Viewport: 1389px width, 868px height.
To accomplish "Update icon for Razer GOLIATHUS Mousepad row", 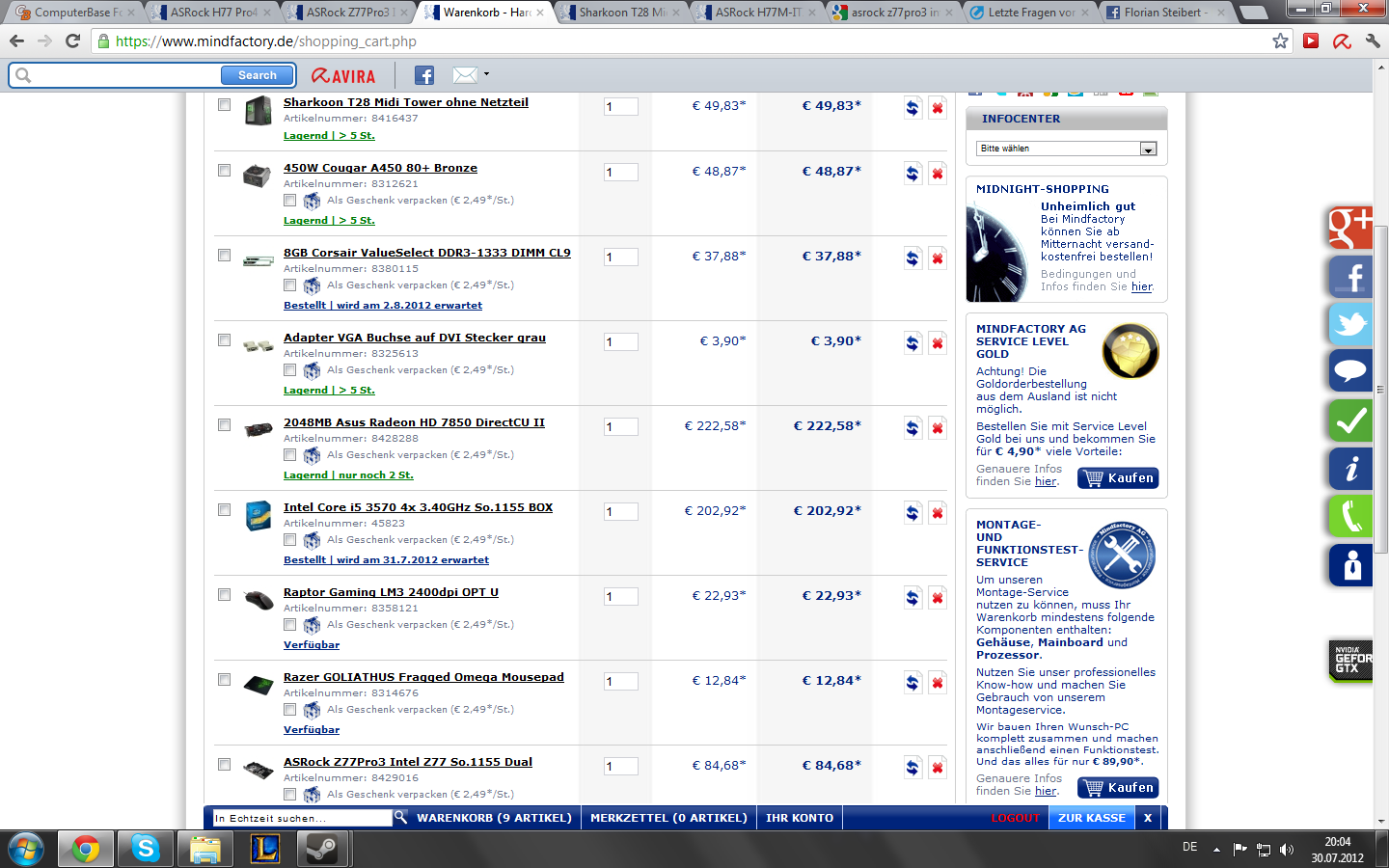I will [912, 683].
